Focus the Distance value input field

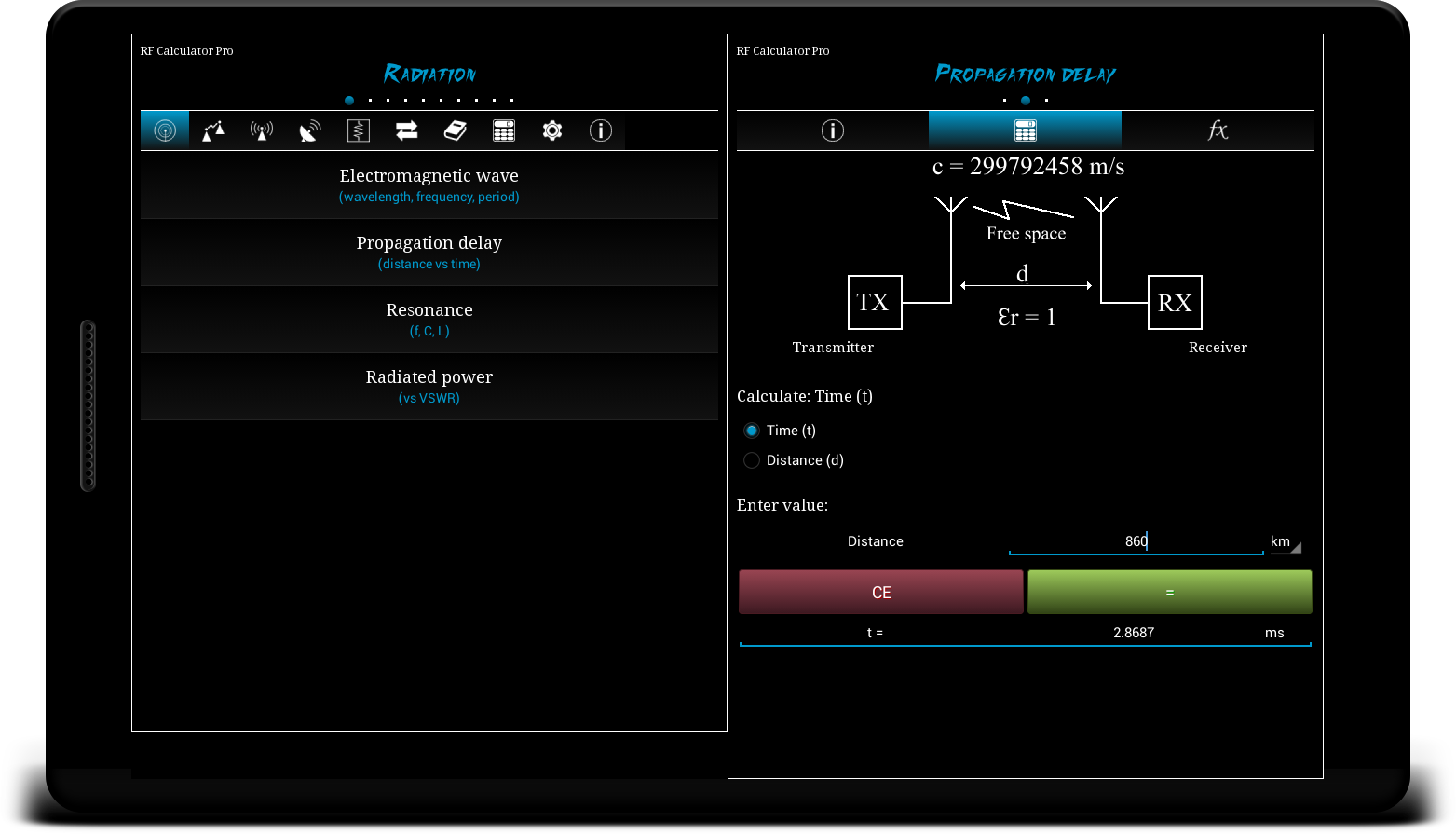pyautogui.click(x=1136, y=541)
